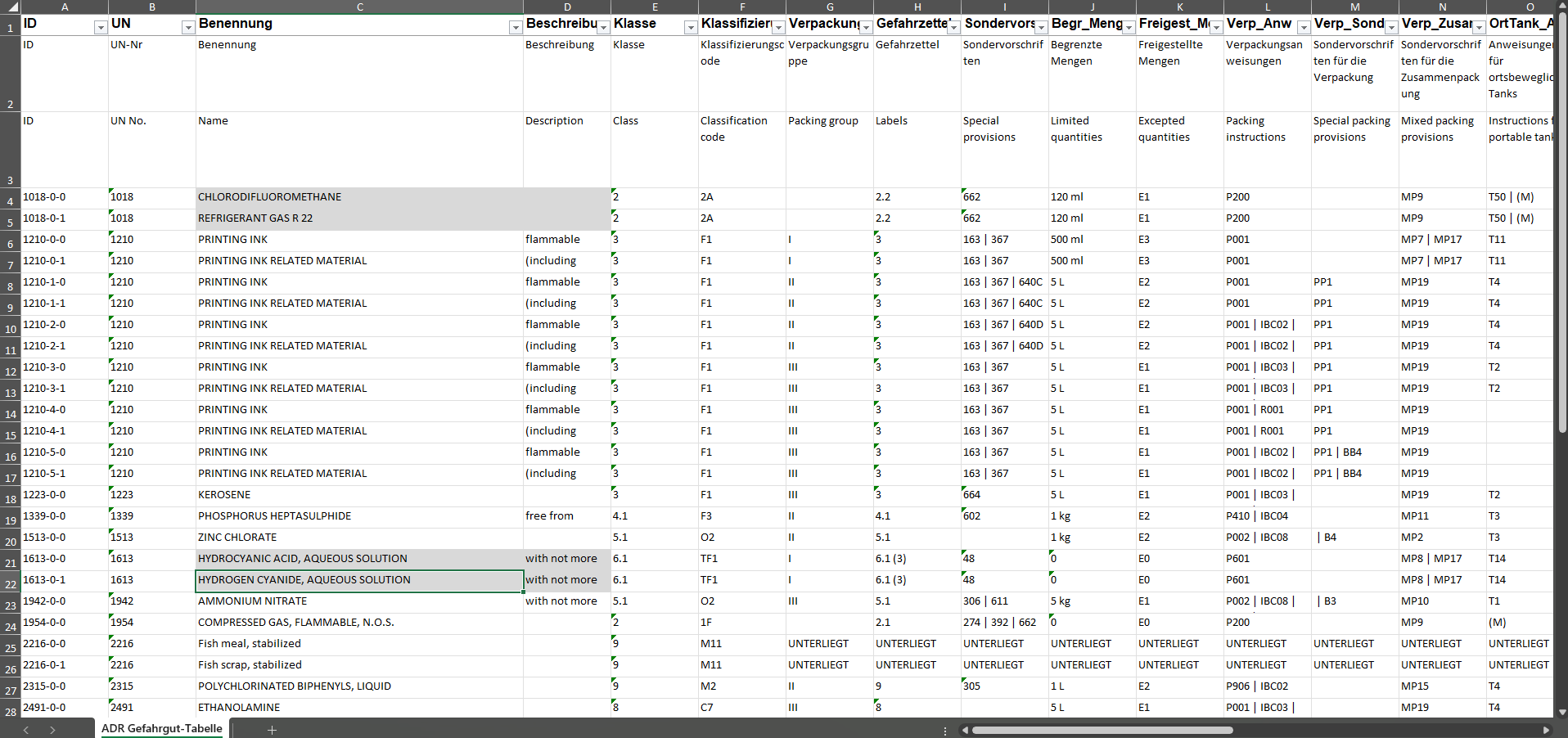Open the Begr_Meng filter dropdown
1568x738 pixels.
pos(1129,28)
